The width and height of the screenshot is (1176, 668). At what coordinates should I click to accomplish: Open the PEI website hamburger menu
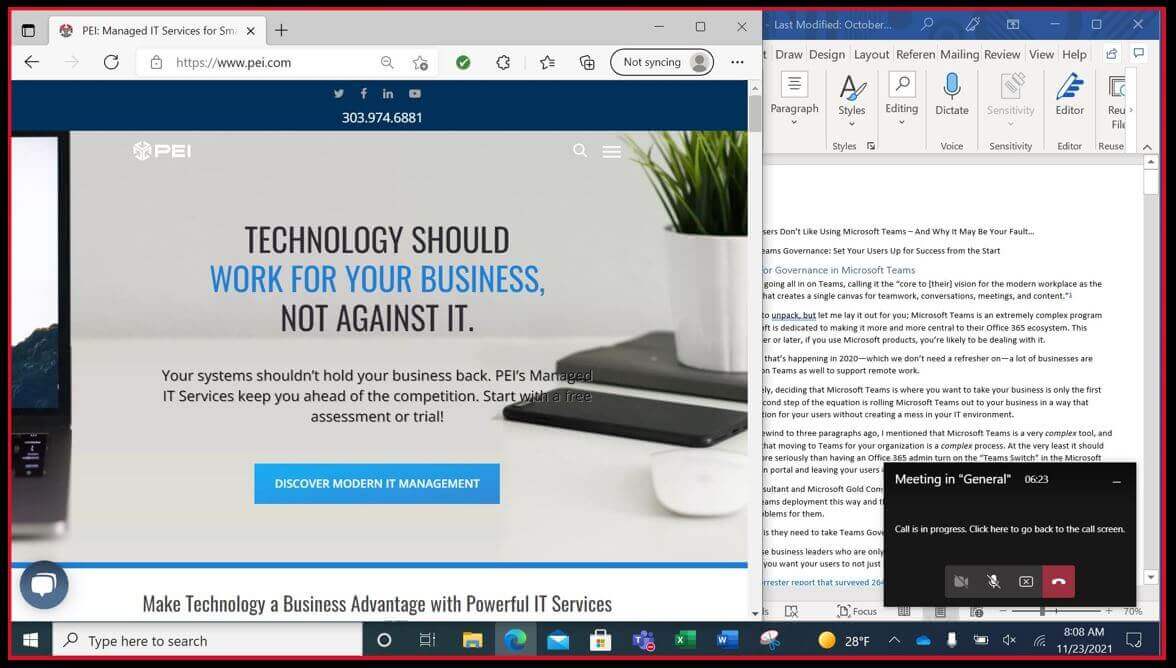[x=611, y=151]
